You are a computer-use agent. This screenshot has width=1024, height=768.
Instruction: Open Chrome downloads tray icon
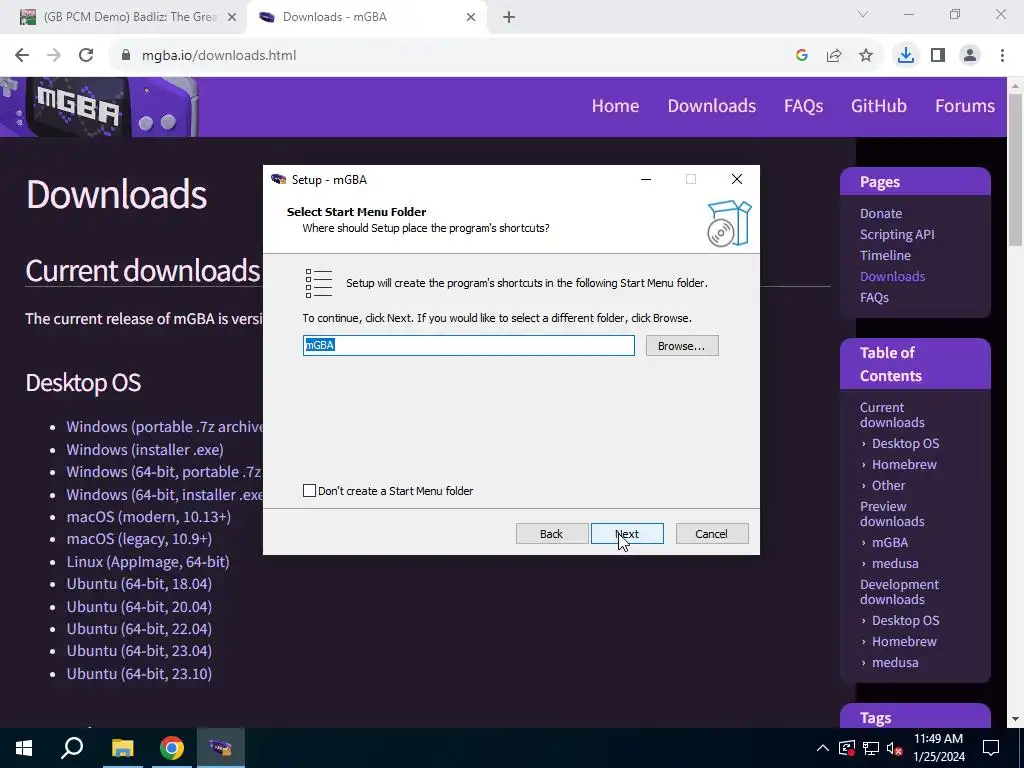click(x=906, y=56)
